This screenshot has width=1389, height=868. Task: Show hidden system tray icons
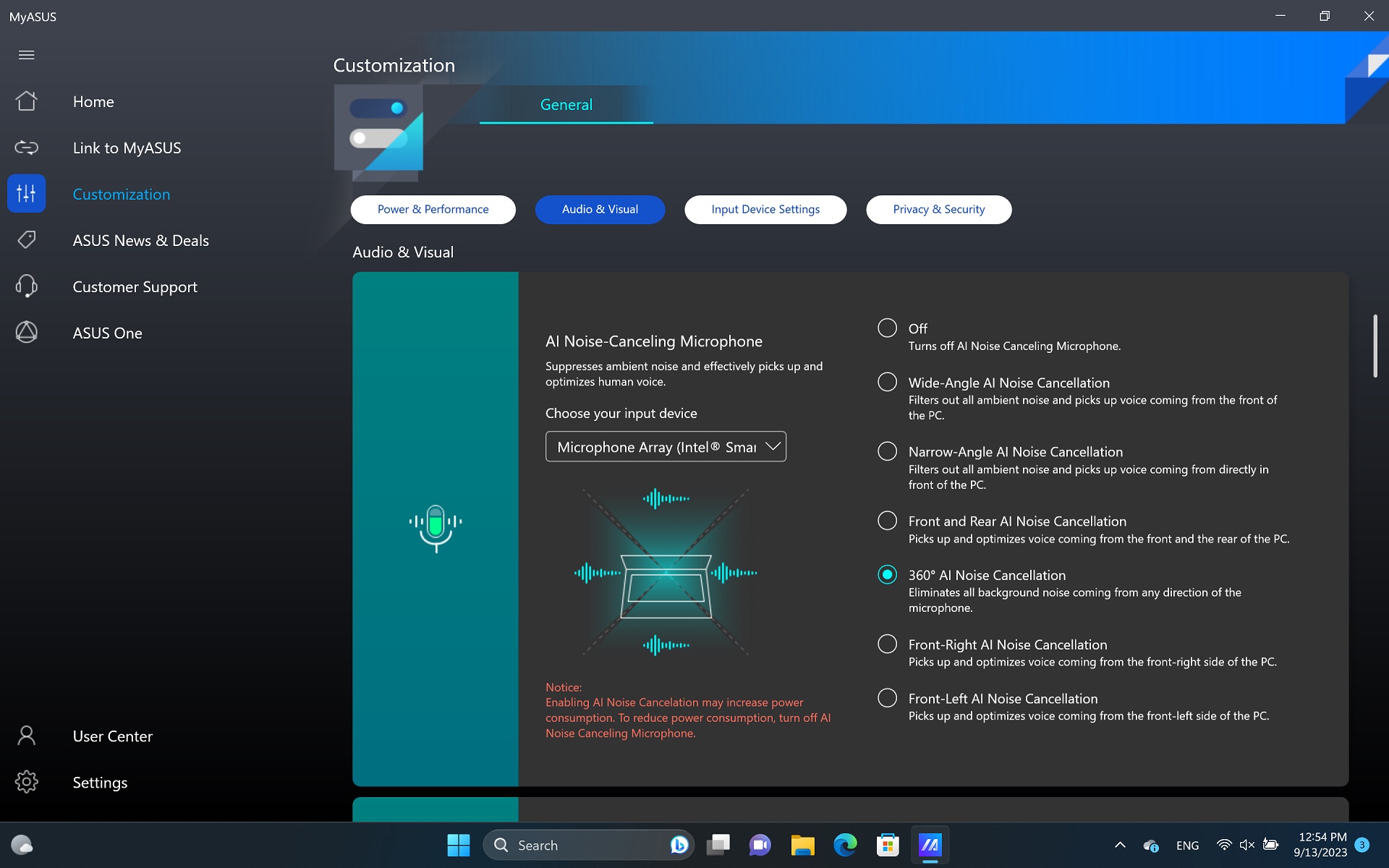coord(1120,845)
